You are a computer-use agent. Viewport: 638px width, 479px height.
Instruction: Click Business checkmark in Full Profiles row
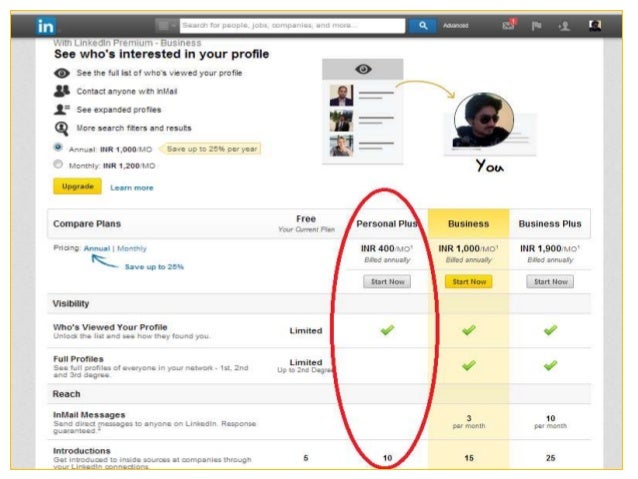[469, 365]
